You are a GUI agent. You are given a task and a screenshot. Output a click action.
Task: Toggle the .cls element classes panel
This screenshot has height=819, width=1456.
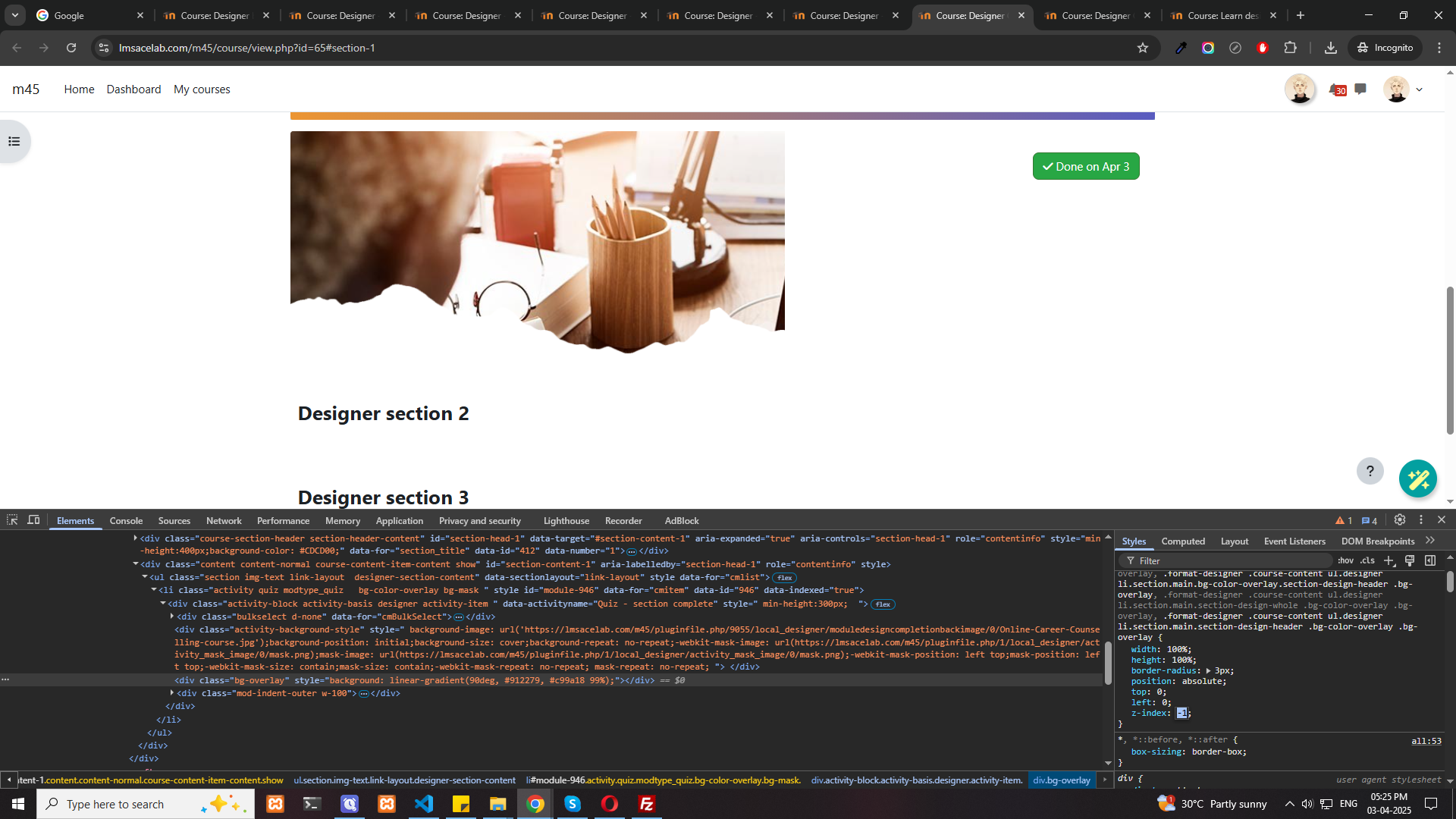coord(1367,561)
